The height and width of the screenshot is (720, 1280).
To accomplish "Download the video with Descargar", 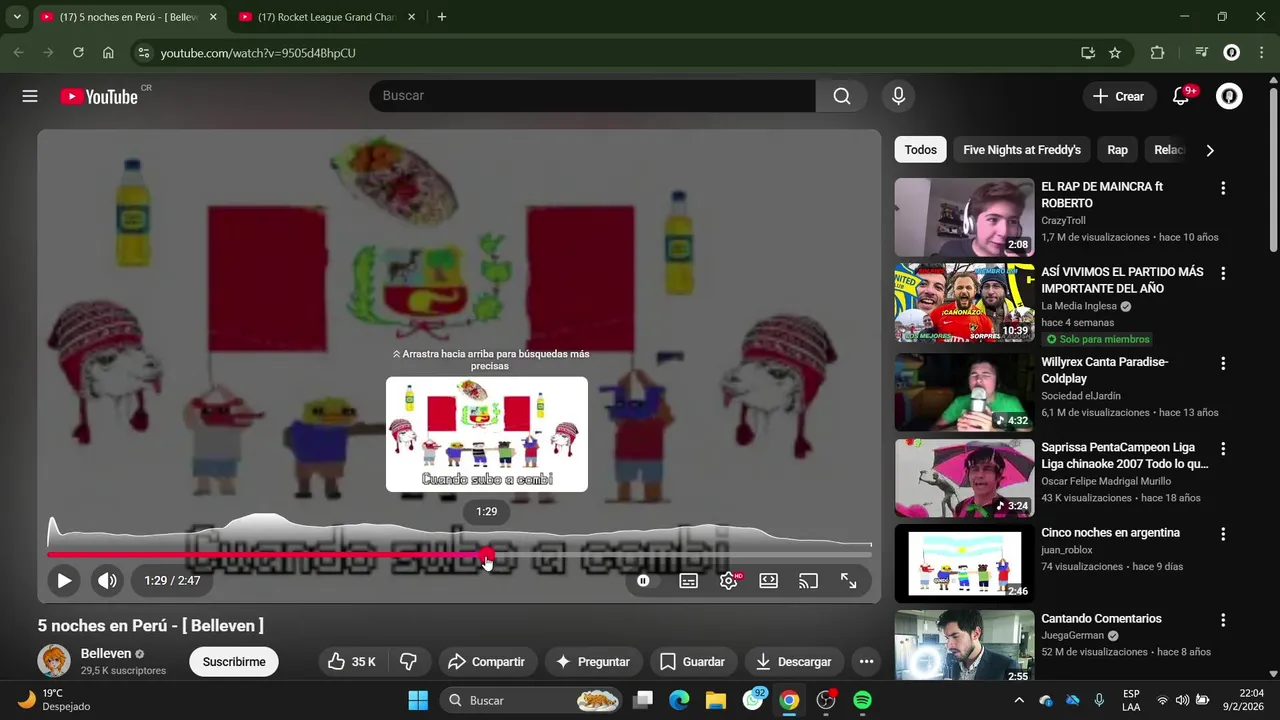I will point(794,661).
